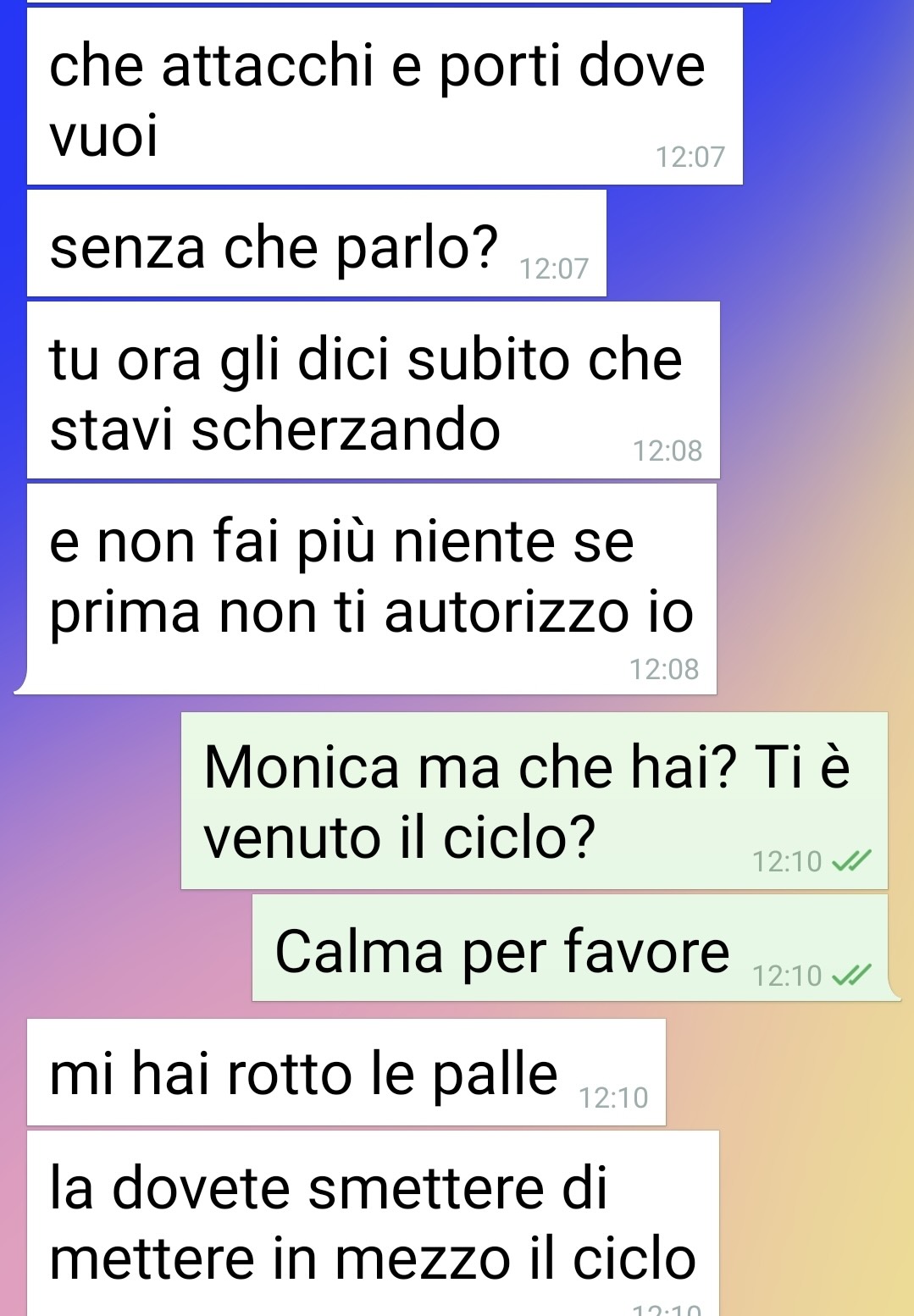Tap the 12:10 timestamp beside 'mi hai rotto le palle'

[x=613, y=1098]
